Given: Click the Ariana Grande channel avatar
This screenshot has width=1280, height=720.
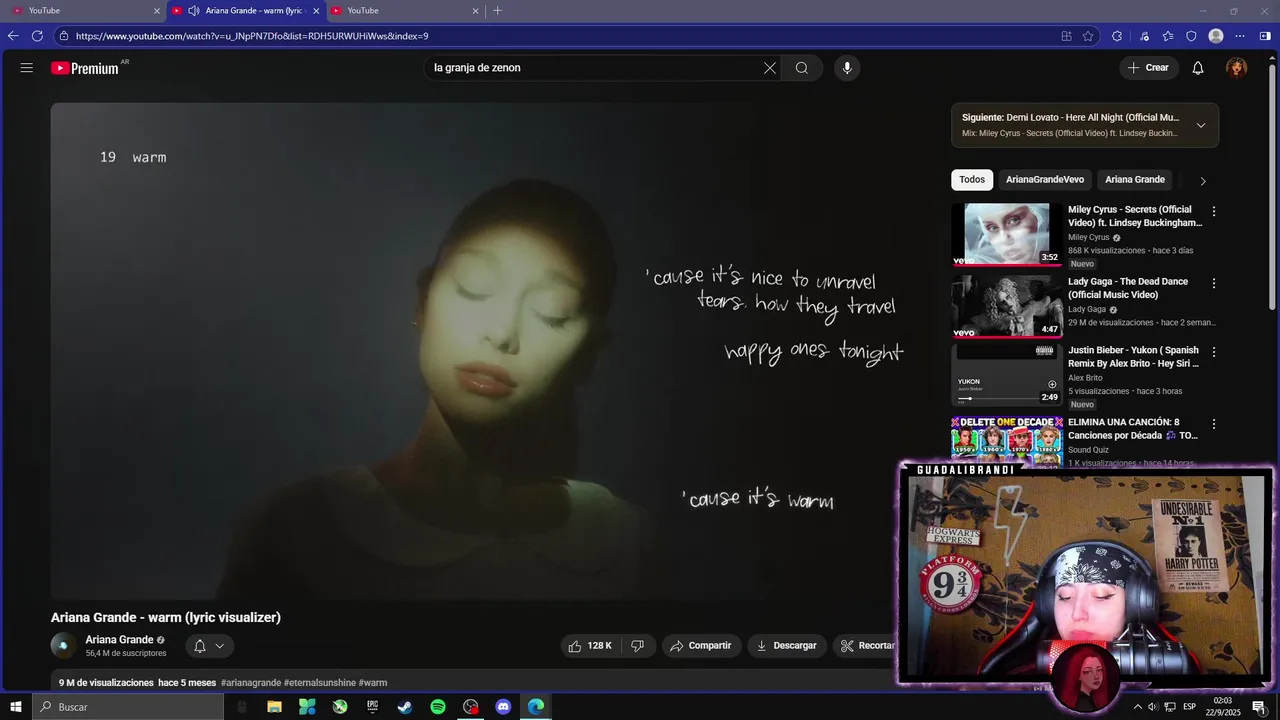Looking at the screenshot, I should tap(63, 646).
